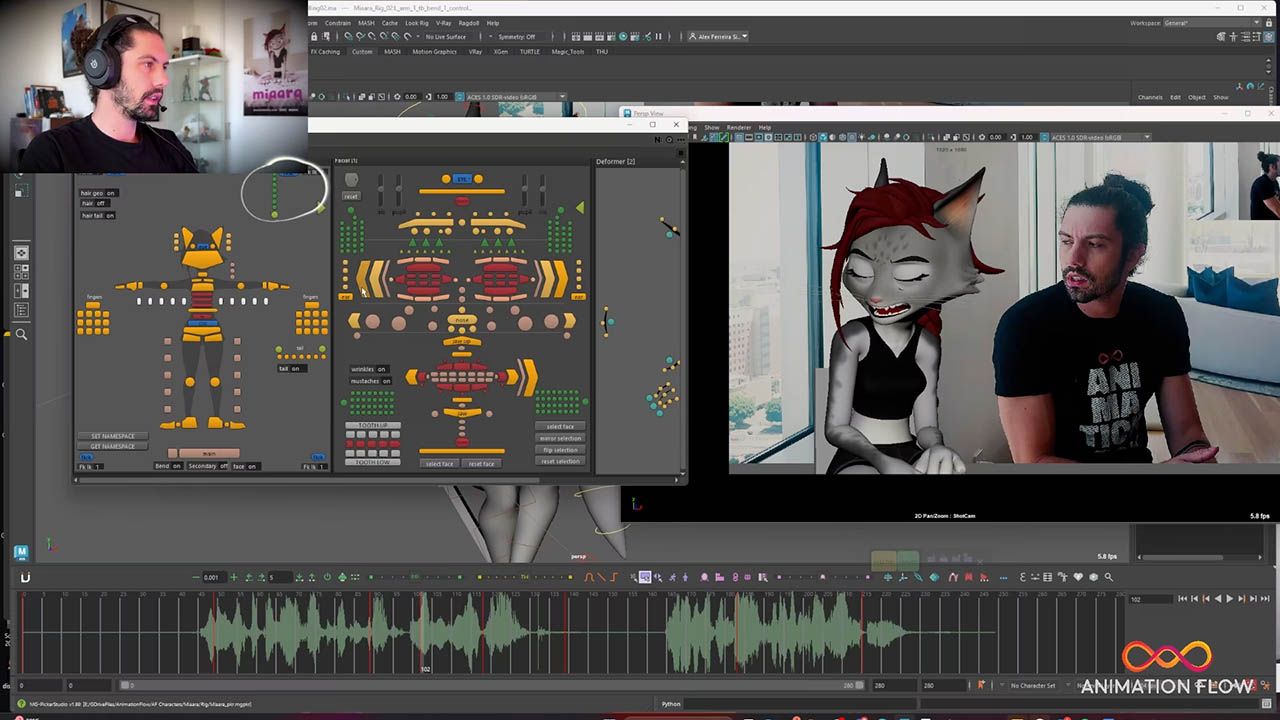1280x720 pixels.
Task: Click the reset button under face picker icon
Action: (351, 196)
